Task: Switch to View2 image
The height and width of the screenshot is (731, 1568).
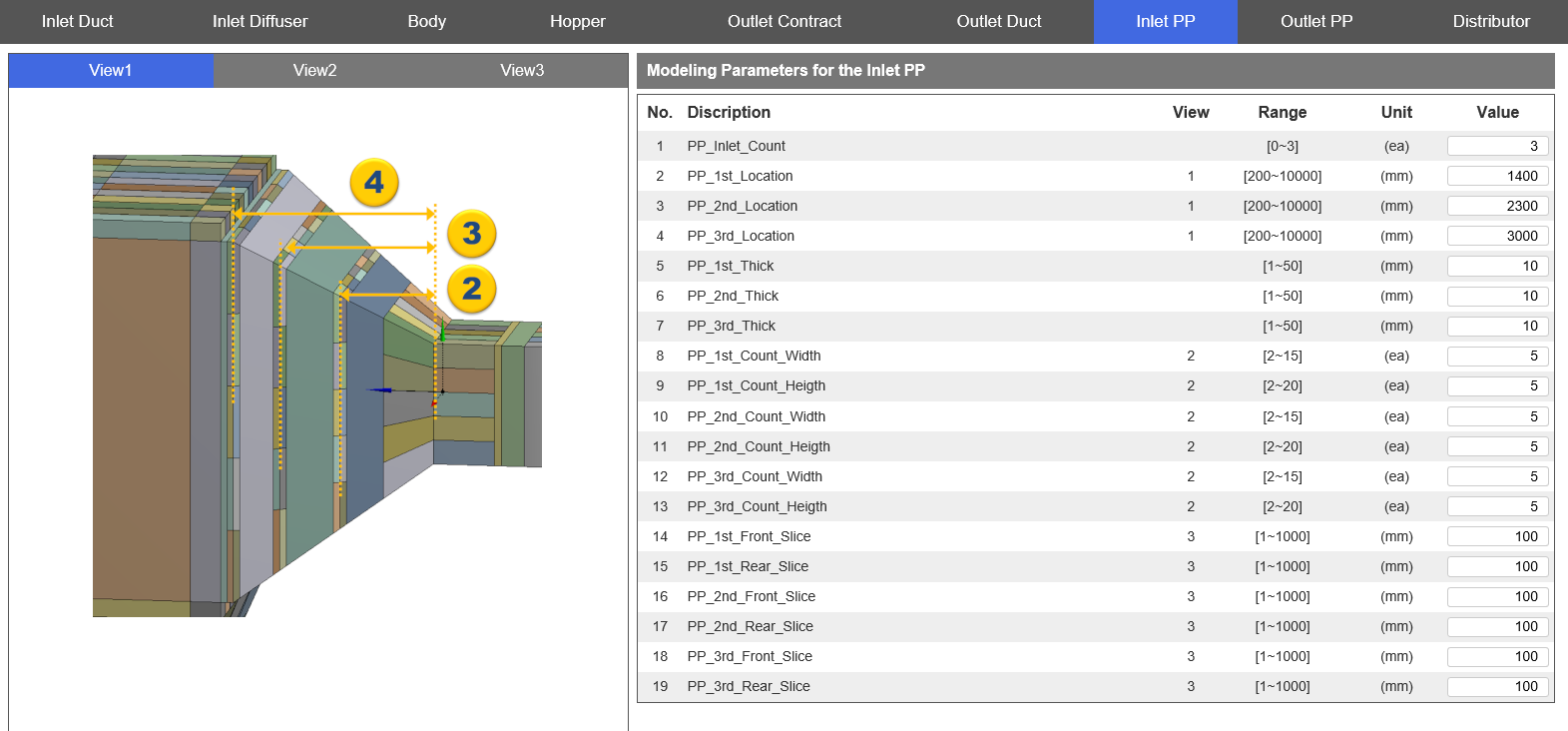Action: coord(315,70)
